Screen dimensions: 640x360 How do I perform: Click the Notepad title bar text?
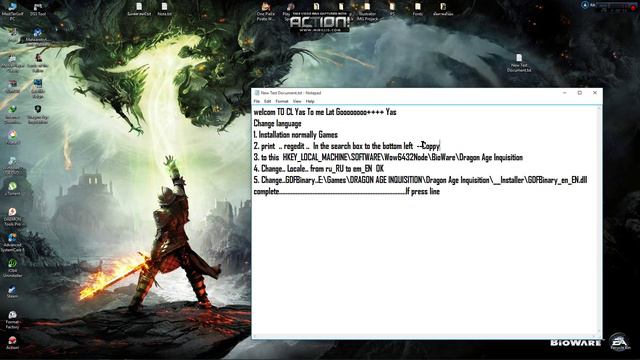(x=291, y=93)
